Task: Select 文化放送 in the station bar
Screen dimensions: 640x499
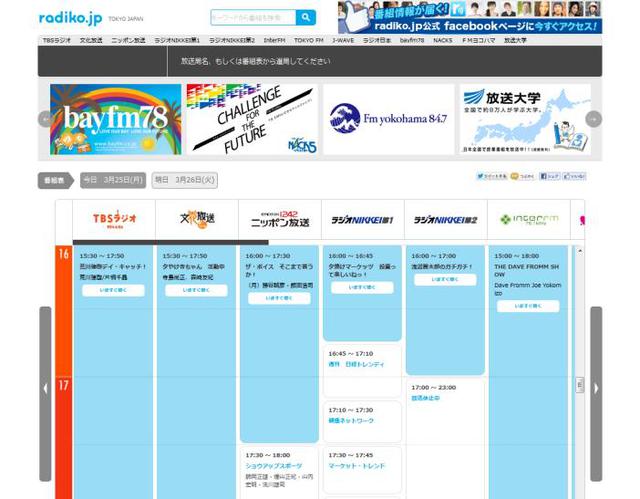Action: (91, 40)
